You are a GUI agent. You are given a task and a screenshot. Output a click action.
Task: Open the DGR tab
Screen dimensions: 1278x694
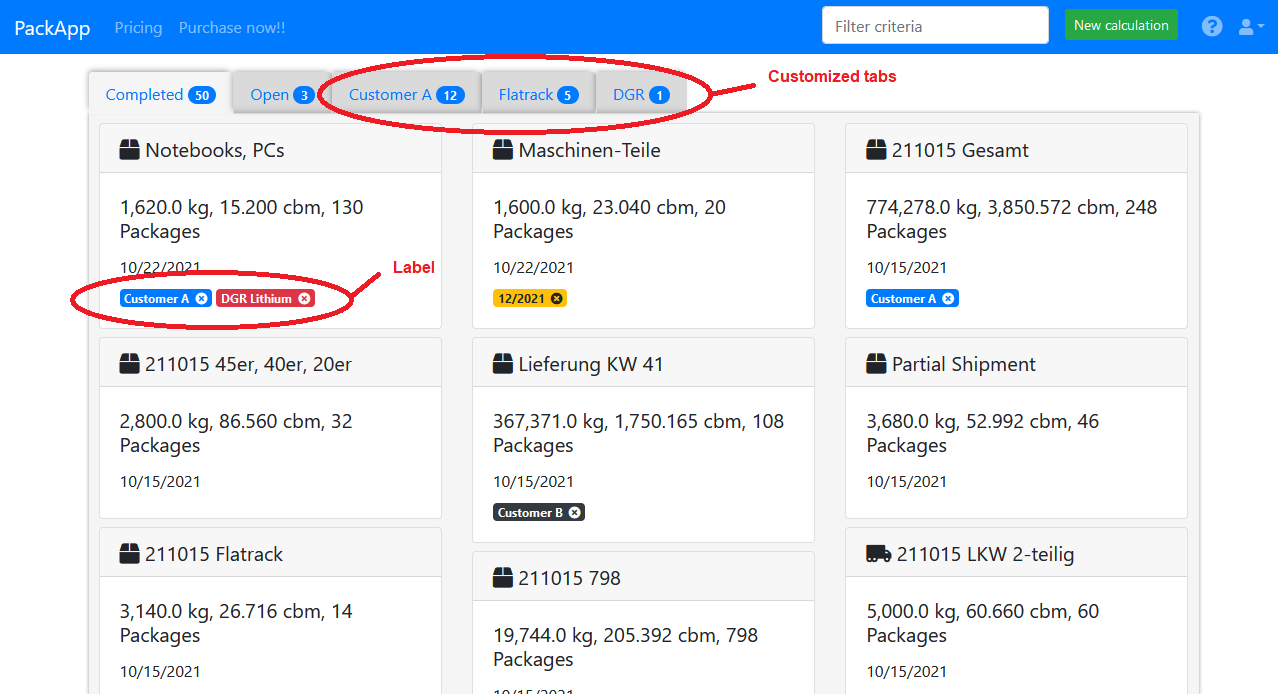pos(640,94)
